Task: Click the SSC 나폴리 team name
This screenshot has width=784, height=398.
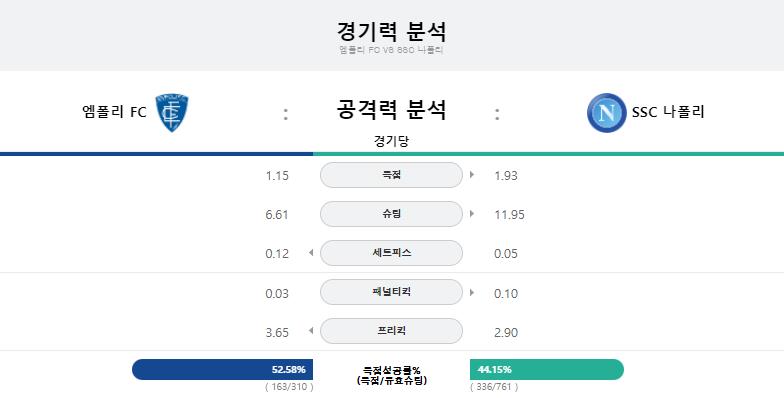Action: pos(668,112)
